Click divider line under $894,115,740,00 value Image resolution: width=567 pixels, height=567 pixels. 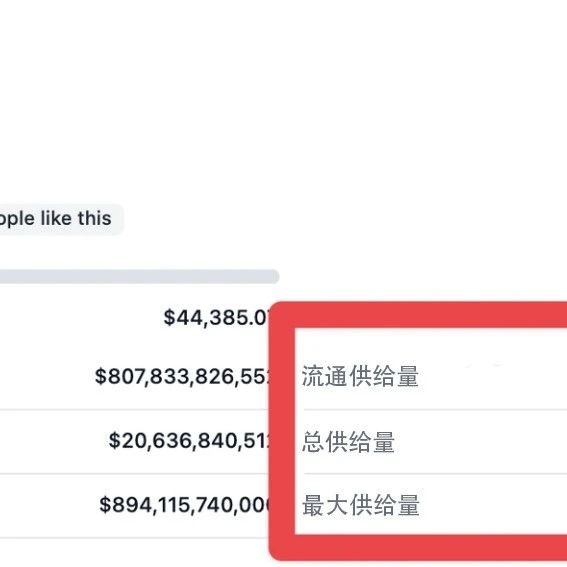pos(135,538)
